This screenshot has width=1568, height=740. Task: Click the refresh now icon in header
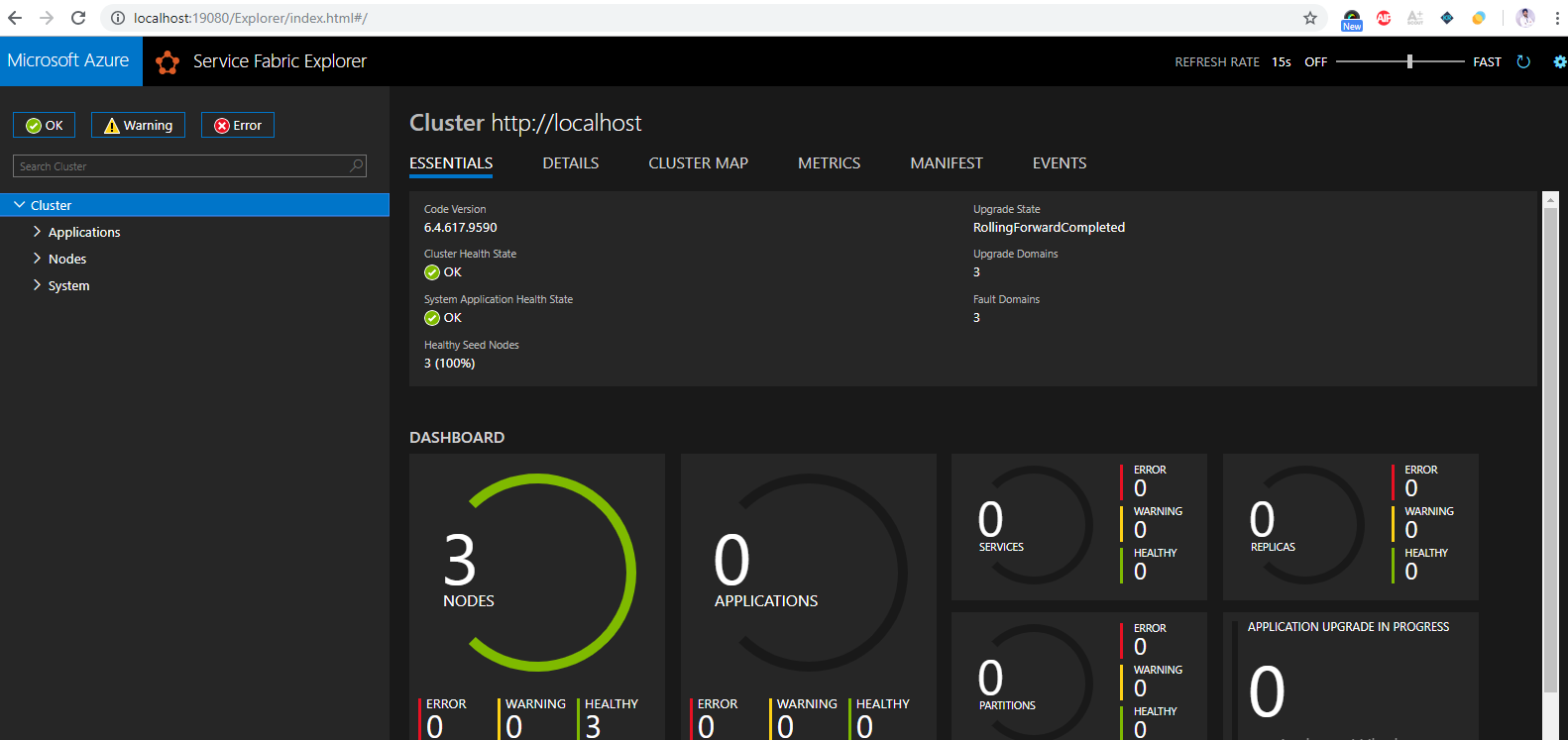[1523, 61]
